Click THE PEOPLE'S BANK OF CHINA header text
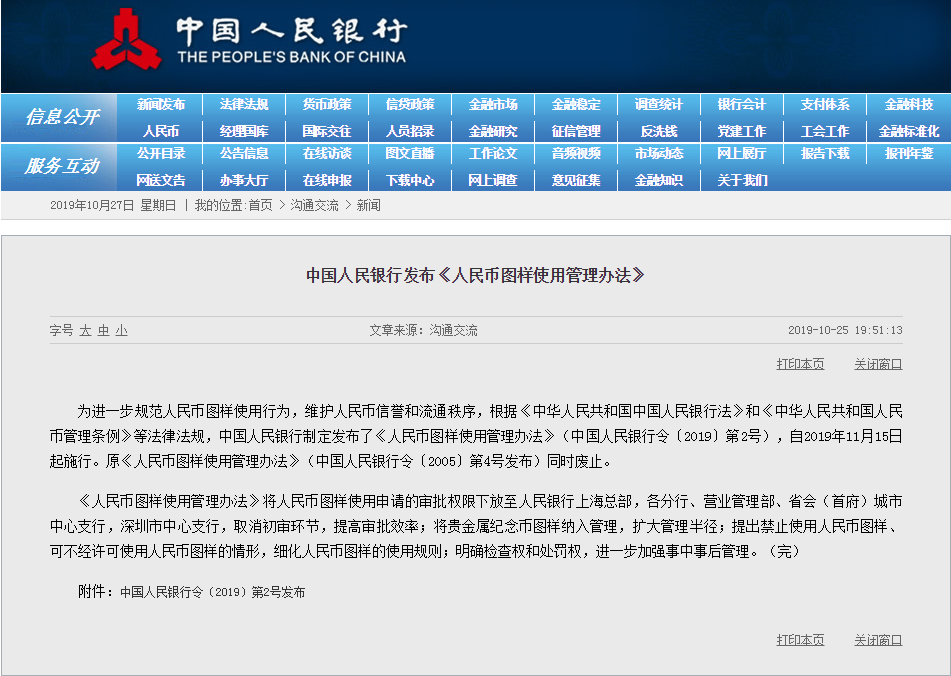951x676 pixels. (291, 57)
